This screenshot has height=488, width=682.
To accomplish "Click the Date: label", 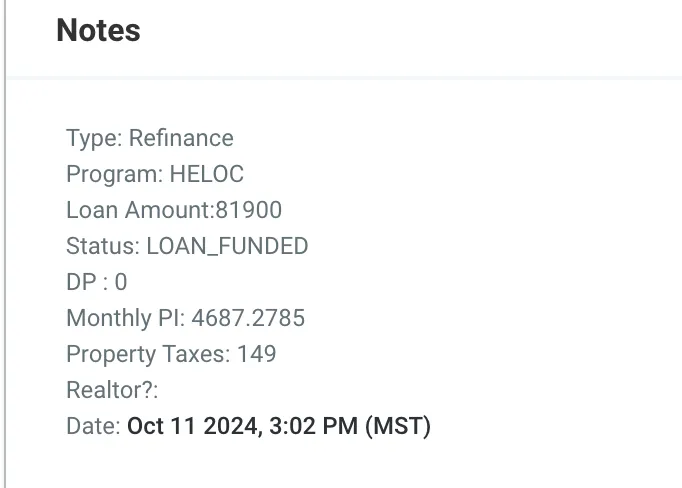I will (93, 426).
